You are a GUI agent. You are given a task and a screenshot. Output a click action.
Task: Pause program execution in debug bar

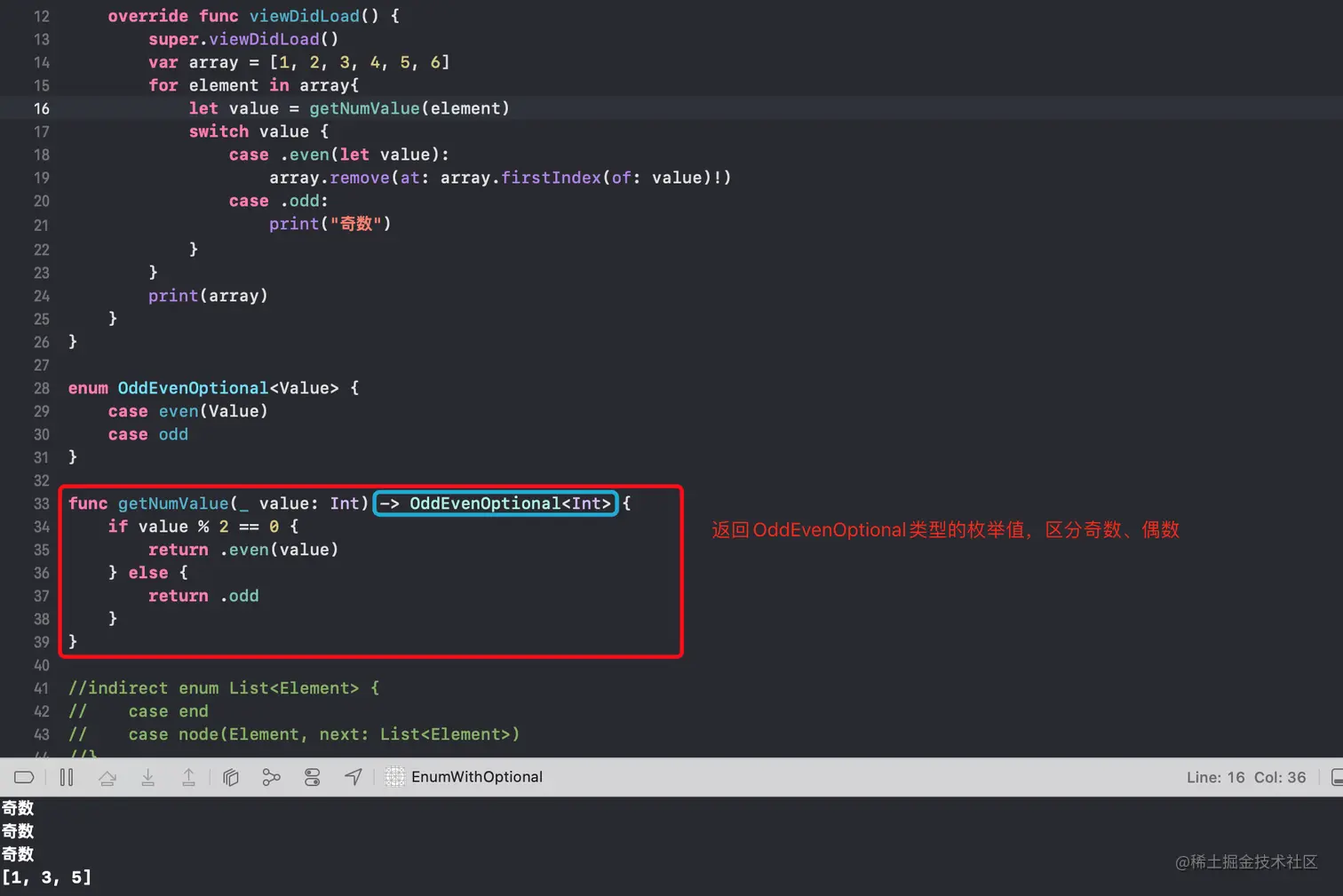click(67, 777)
